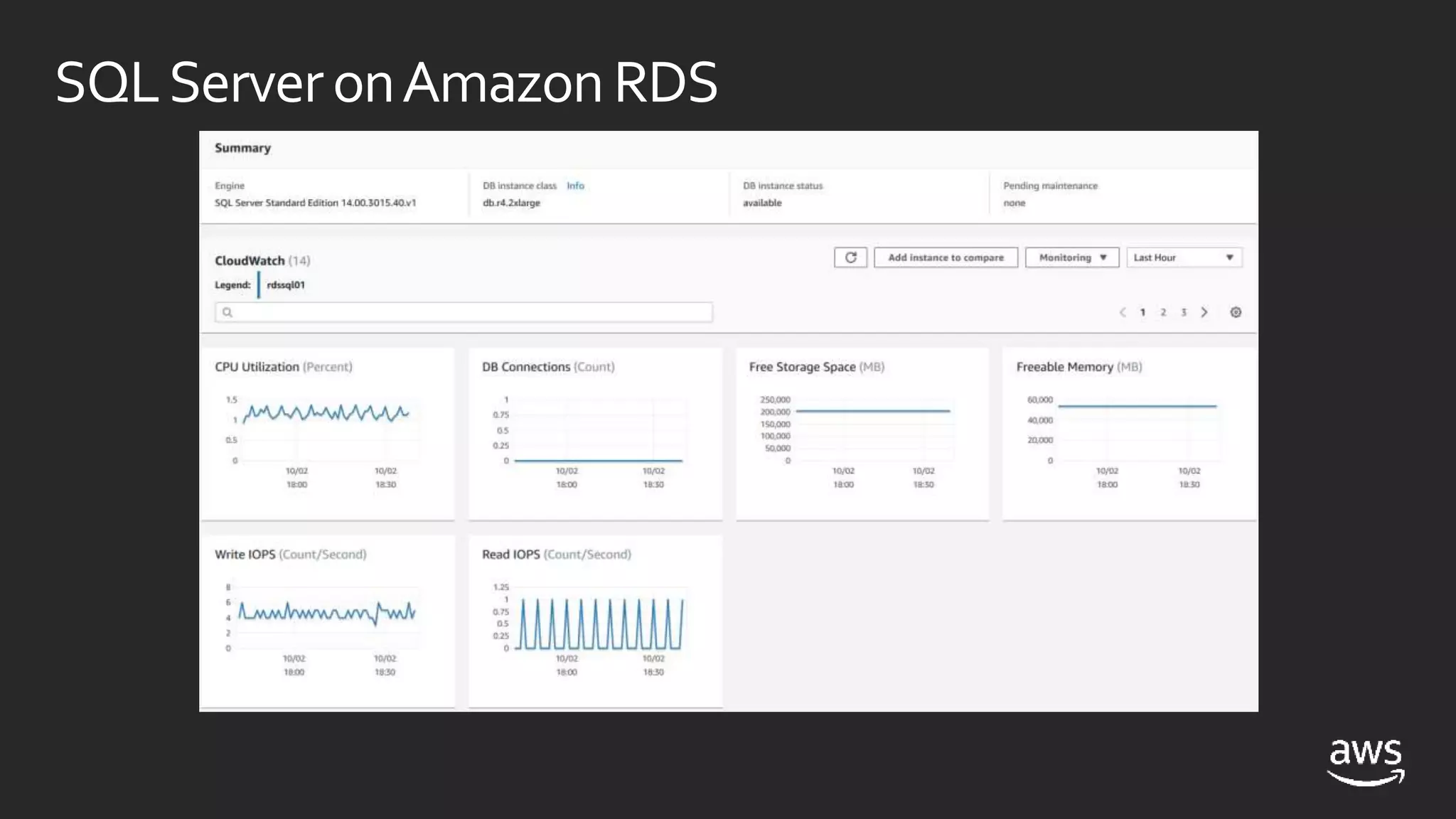Viewport: 1456px width, 819px height.
Task: Open the CPU Utilization chart
Action: (327, 434)
